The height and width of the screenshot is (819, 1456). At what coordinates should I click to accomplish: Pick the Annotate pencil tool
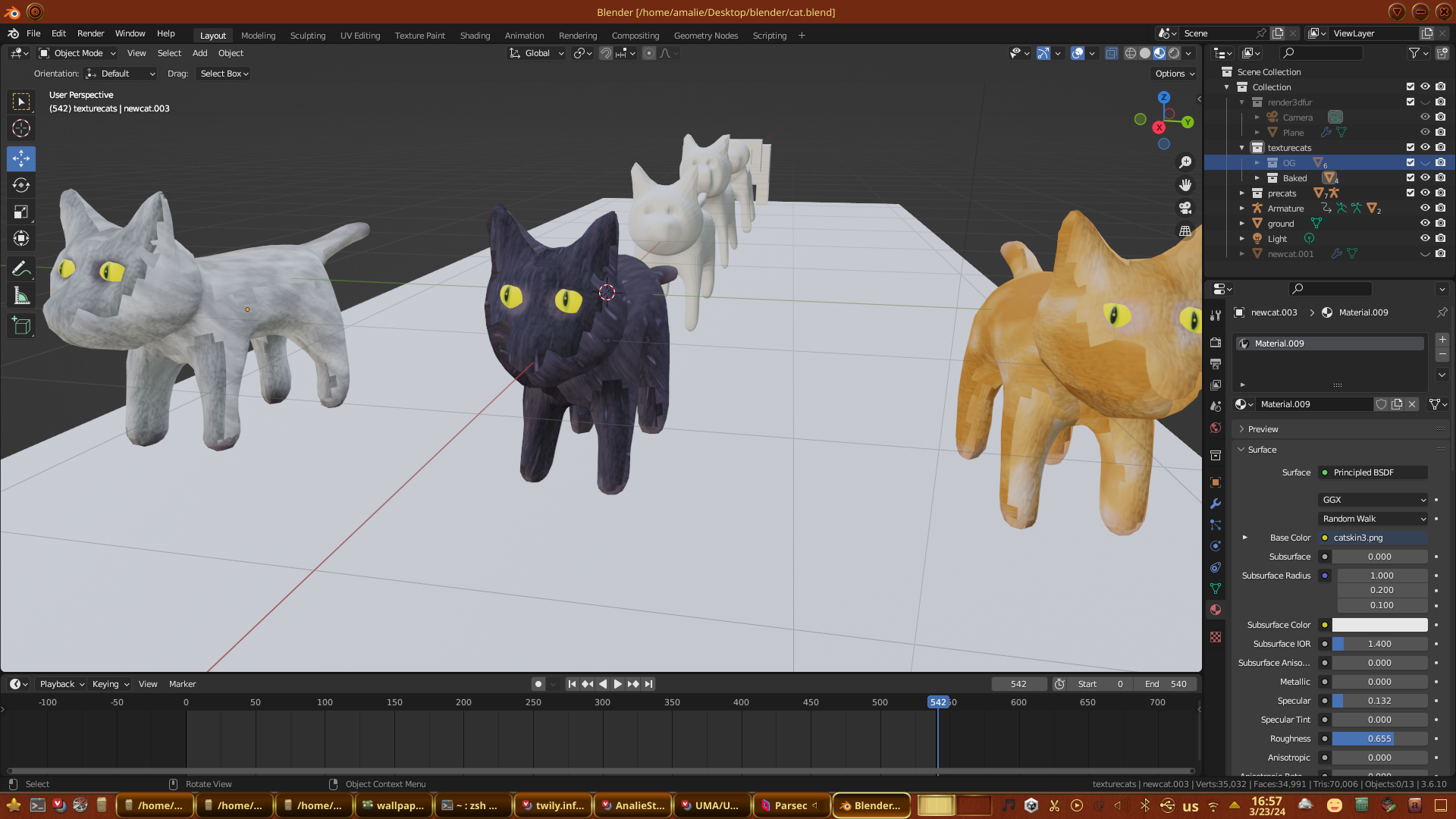(21, 268)
